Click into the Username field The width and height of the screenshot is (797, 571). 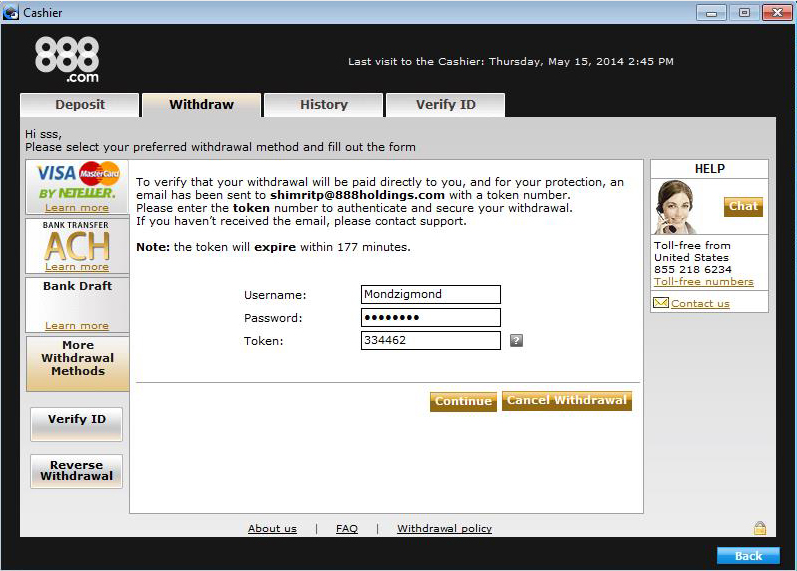click(431, 294)
